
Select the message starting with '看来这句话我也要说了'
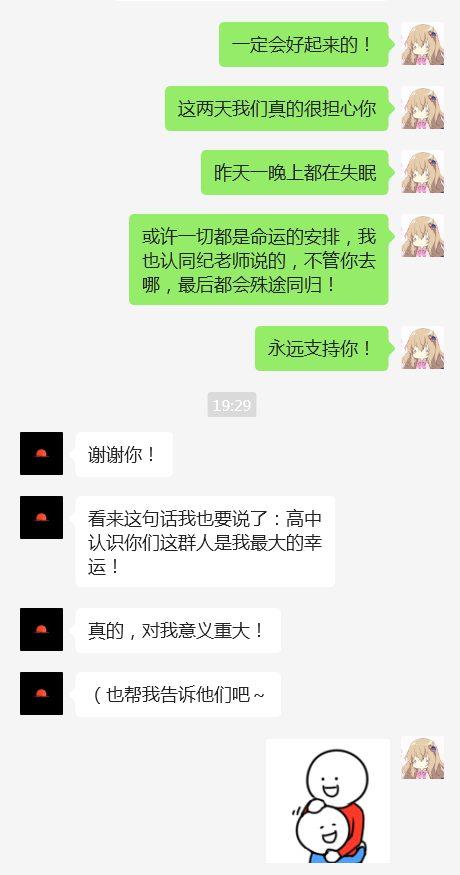click(x=205, y=541)
